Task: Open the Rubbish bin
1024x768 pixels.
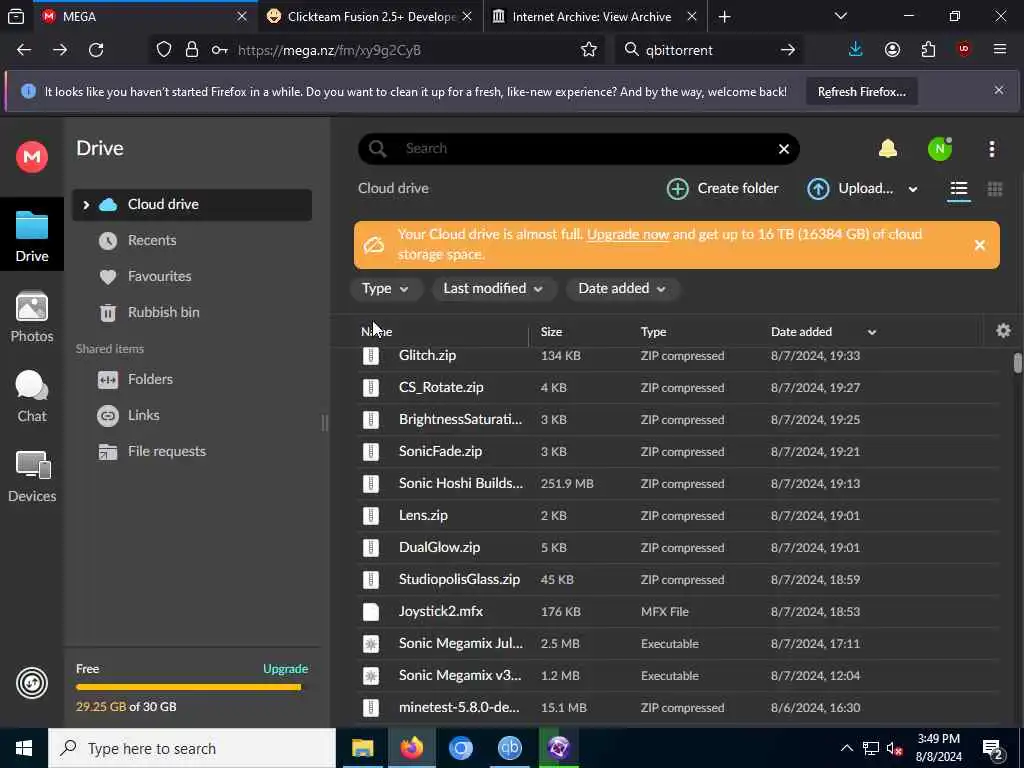Action: point(163,312)
